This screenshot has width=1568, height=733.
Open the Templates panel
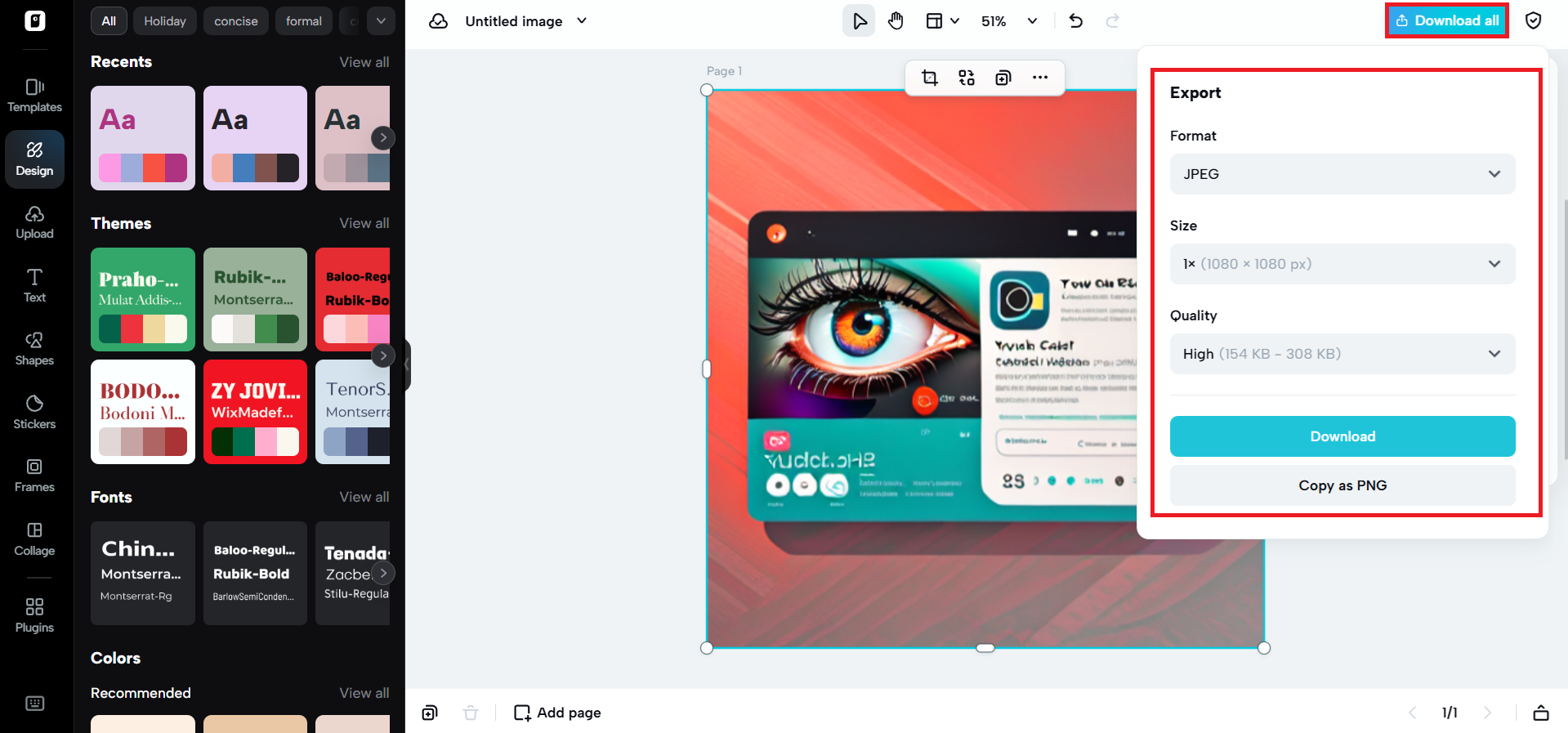pos(34,96)
